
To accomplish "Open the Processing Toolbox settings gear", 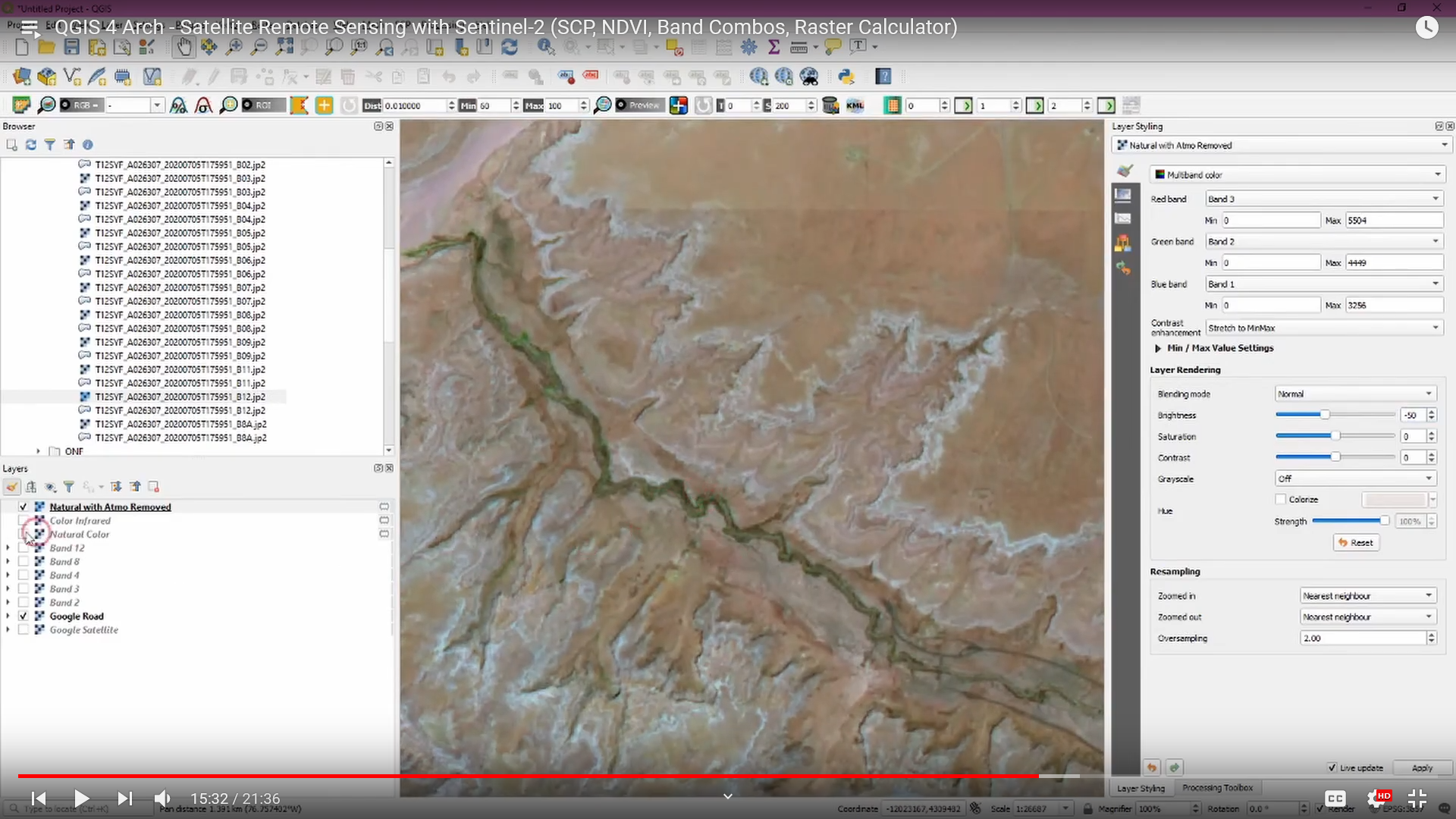I will tap(748, 47).
